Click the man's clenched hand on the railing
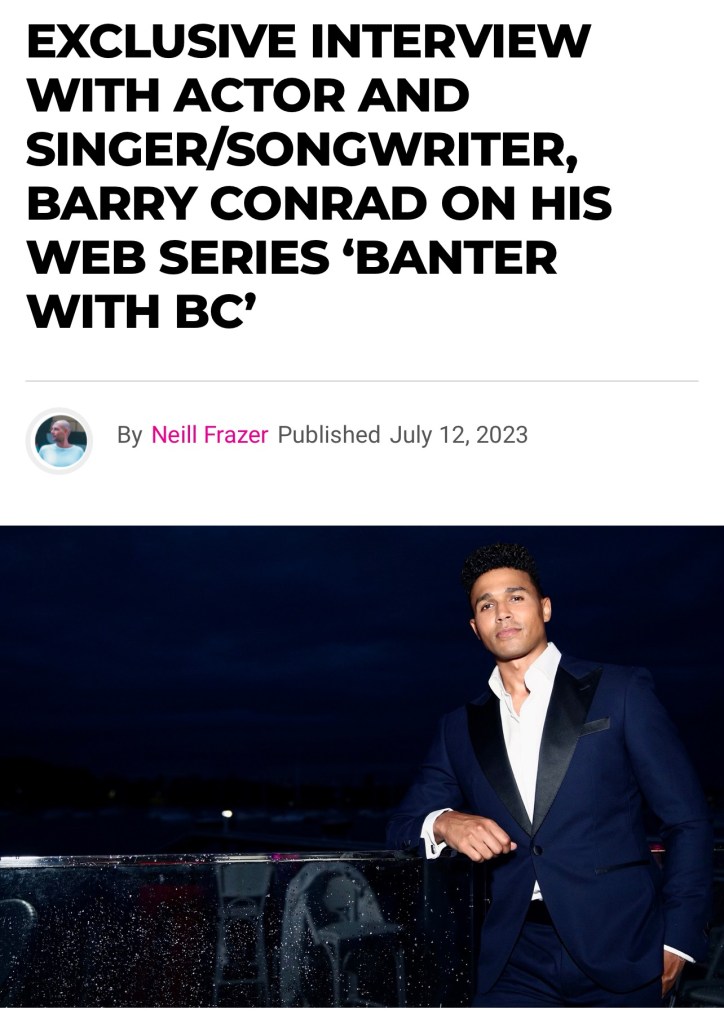The width and height of the screenshot is (724, 1023). (x=473, y=836)
